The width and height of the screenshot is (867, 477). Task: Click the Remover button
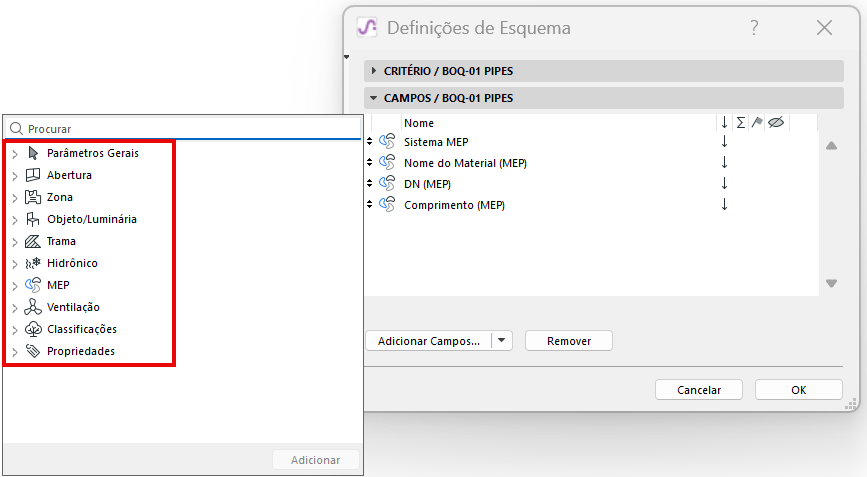point(569,340)
